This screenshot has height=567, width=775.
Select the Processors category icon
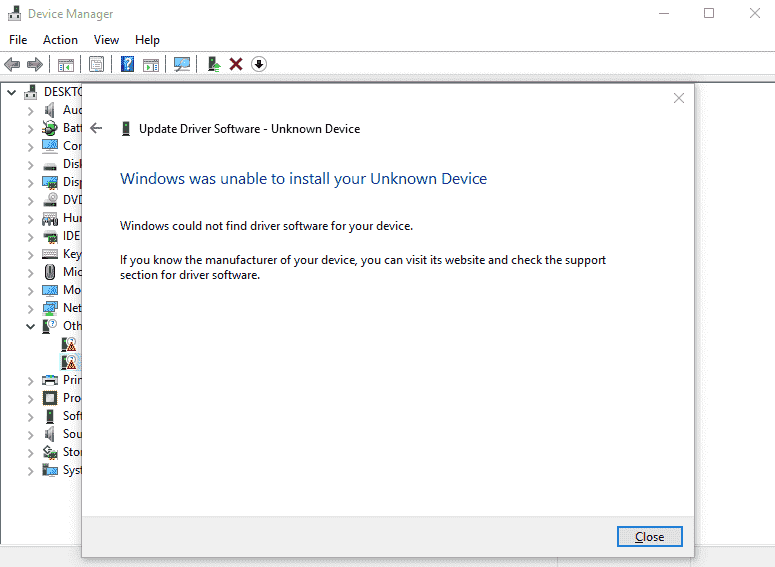point(50,398)
